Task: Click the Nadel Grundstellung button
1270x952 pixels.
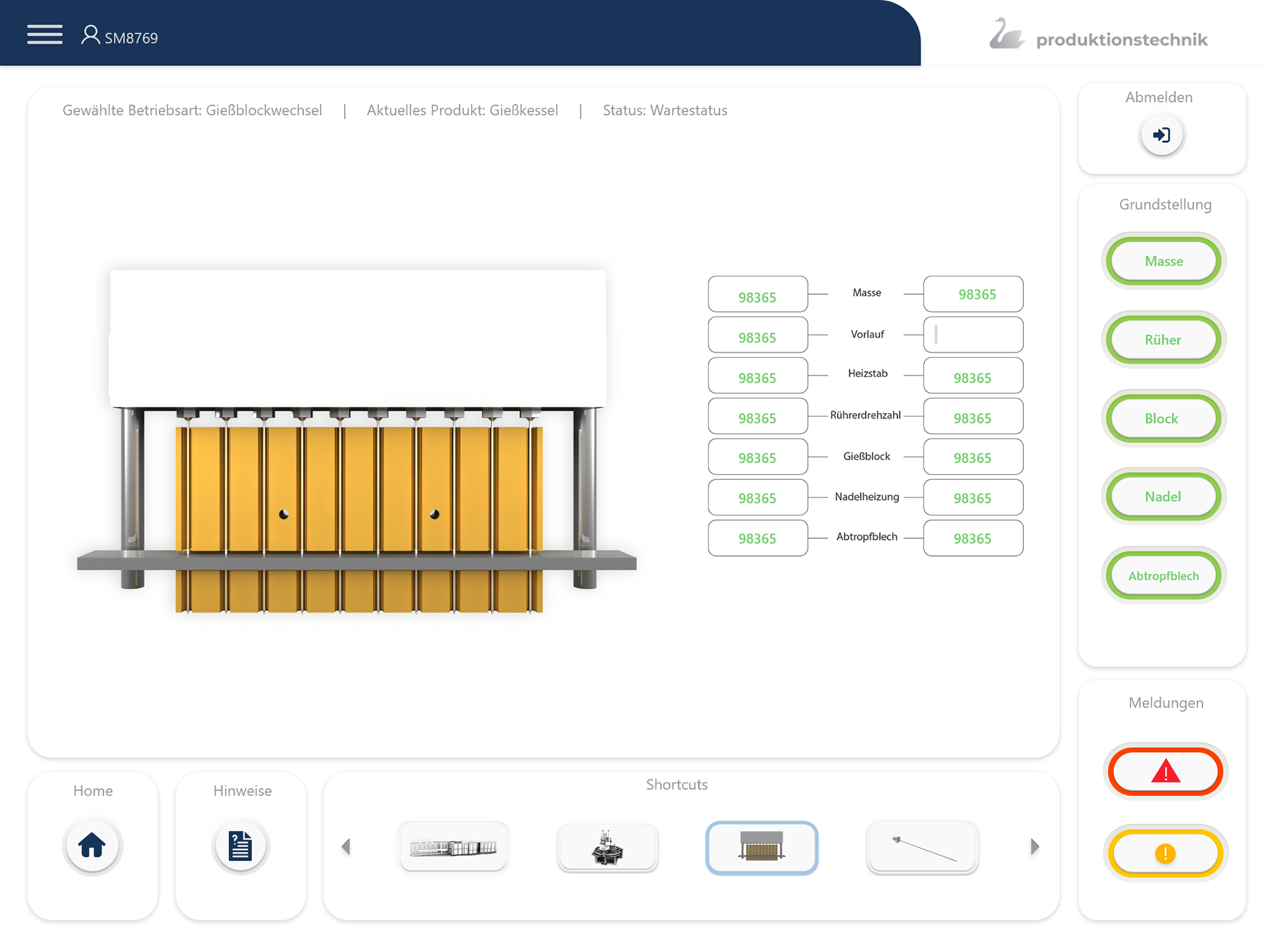Action: [1164, 496]
